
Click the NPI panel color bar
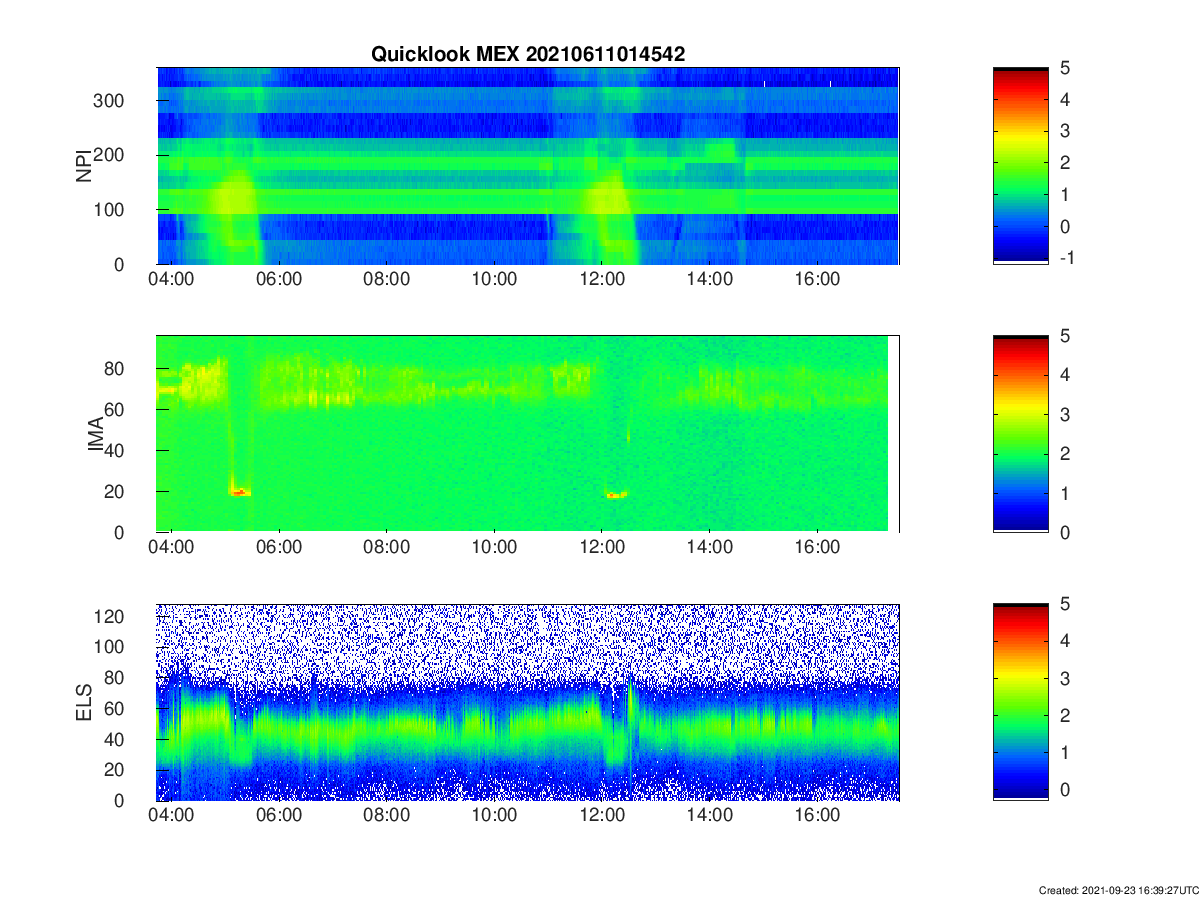1021,166
